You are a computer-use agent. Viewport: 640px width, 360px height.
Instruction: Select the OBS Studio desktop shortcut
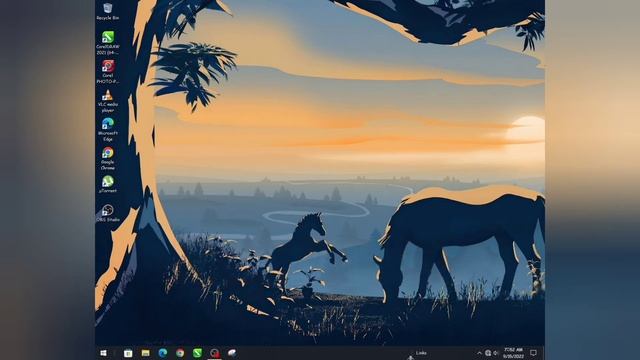pyautogui.click(x=108, y=213)
